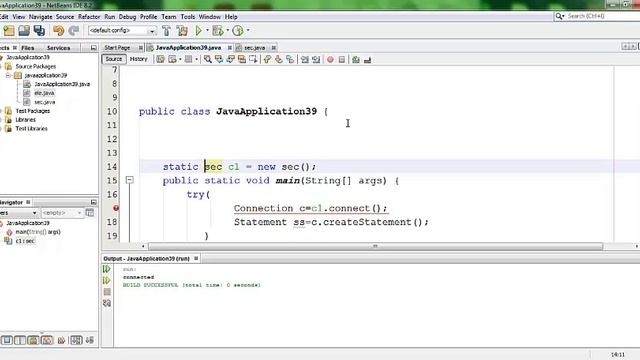
Task: Click the Debug Project icon
Action: pos(218,31)
